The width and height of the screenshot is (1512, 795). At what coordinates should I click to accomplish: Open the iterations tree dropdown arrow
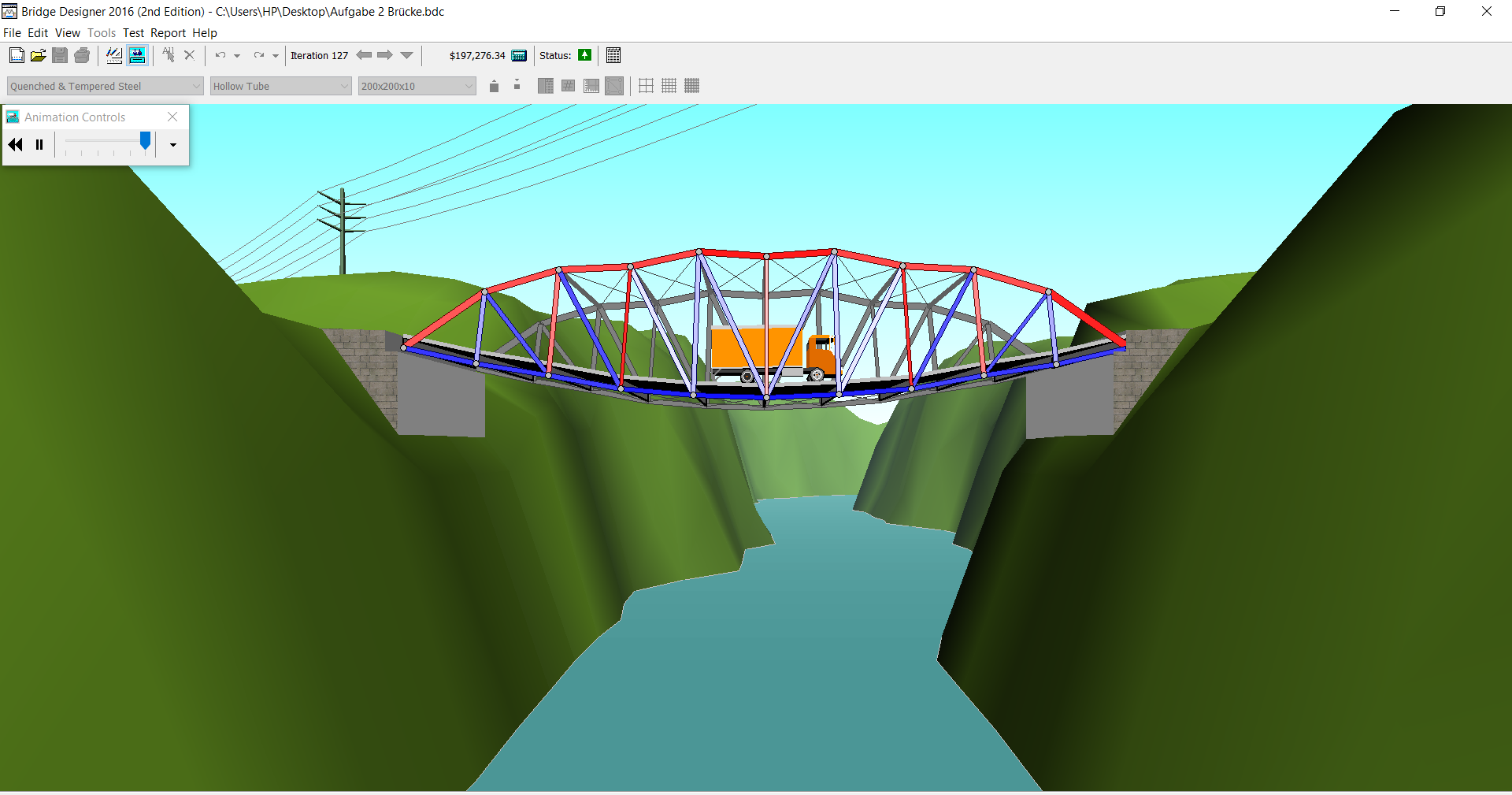(406, 55)
